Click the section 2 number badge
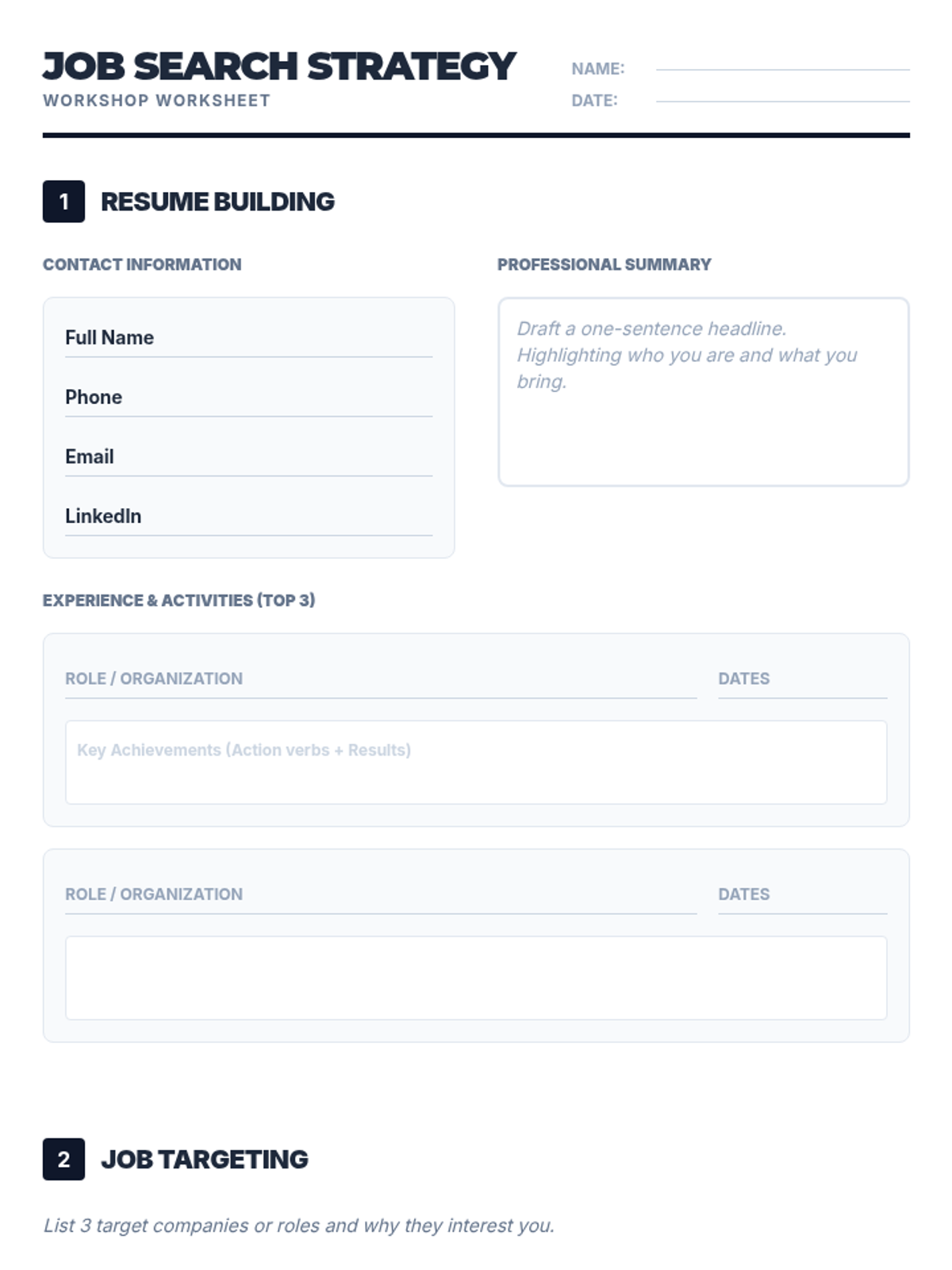 [63, 1159]
